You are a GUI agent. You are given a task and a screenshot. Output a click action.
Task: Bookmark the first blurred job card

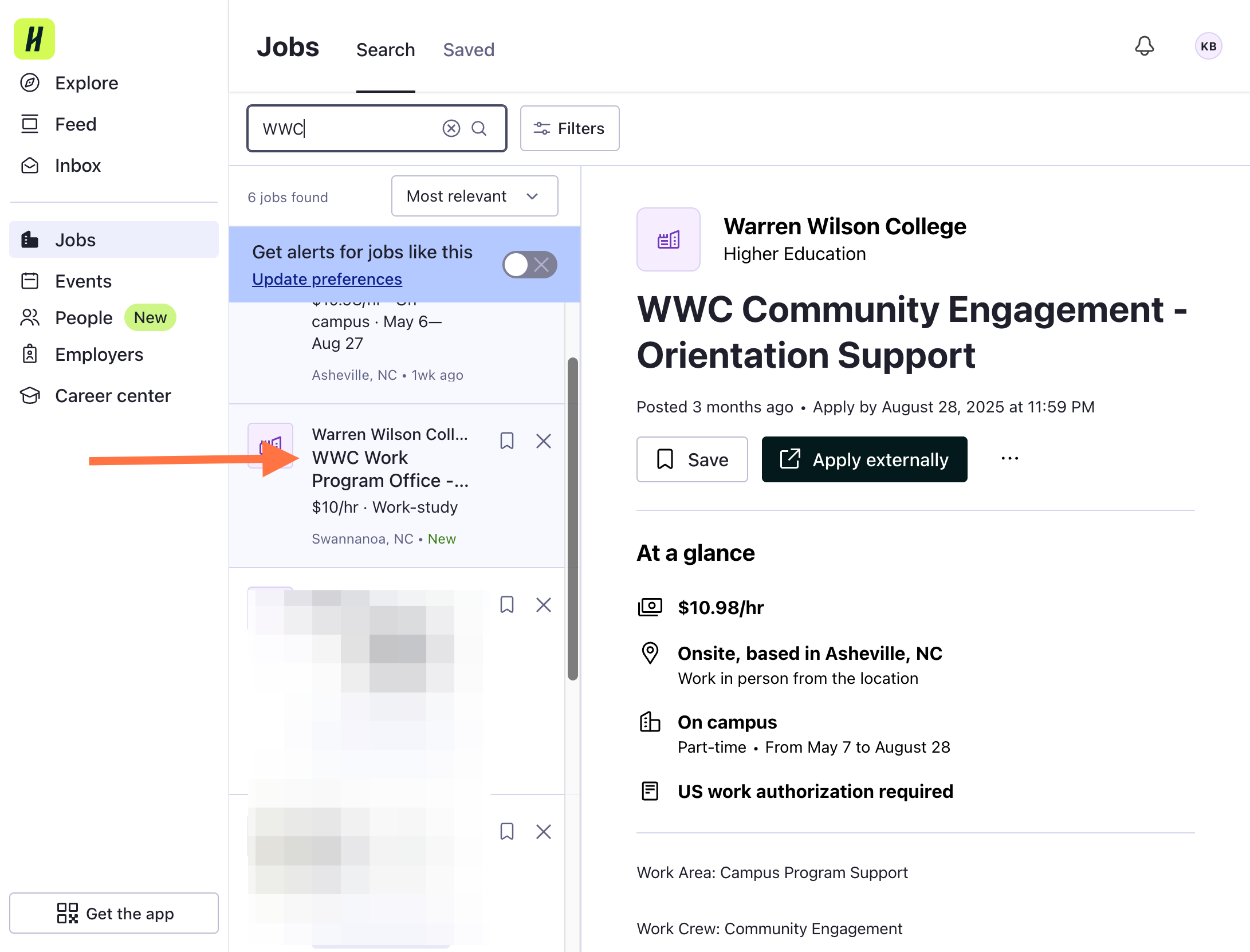point(507,604)
